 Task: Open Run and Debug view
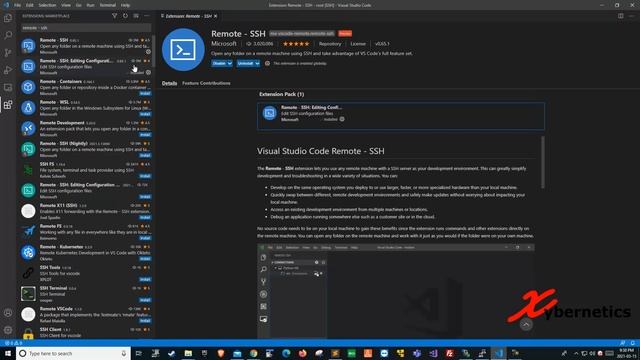(x=8, y=70)
